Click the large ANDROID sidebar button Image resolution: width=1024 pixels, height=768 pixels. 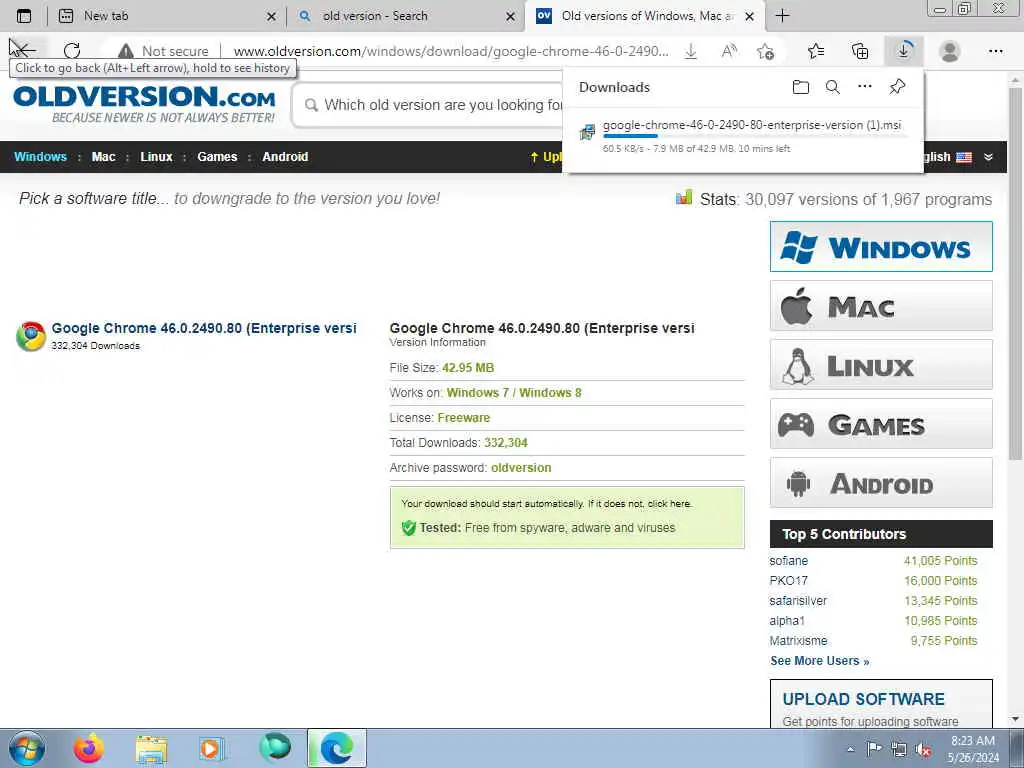pyautogui.click(x=881, y=483)
